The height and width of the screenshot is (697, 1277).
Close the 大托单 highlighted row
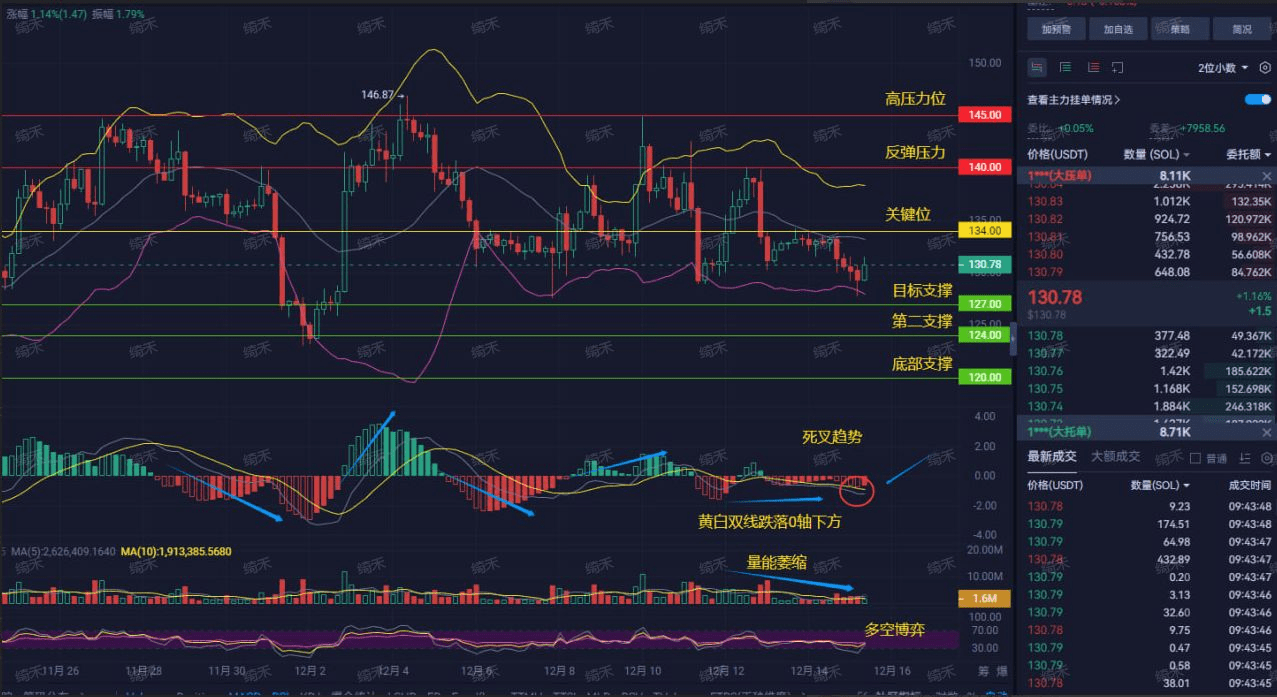point(1267,432)
